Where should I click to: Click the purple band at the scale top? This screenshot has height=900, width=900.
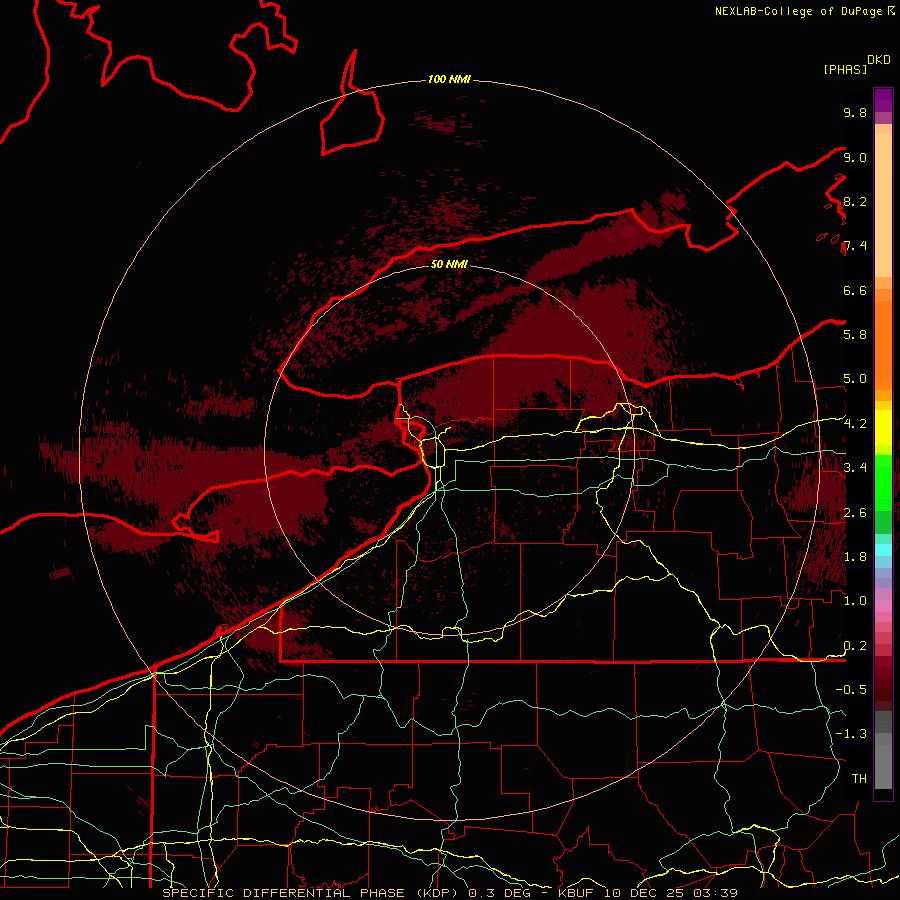(x=883, y=100)
